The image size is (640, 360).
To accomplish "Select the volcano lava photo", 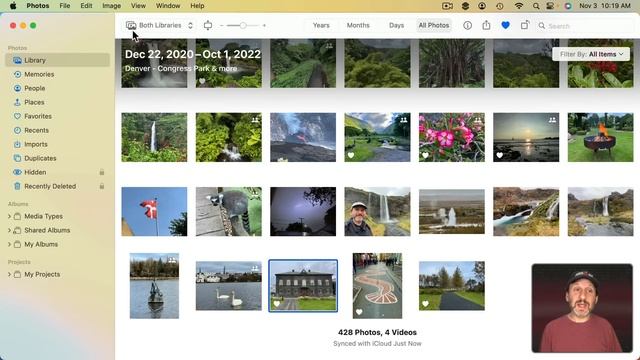I will coord(303,137).
